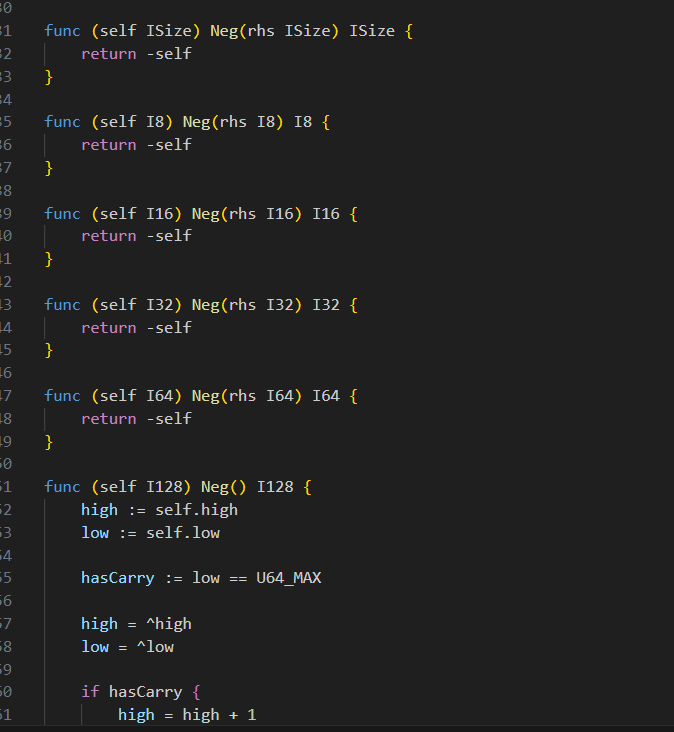Click -self inside the I64 Neg function
The image size is (674, 732).
pyautogui.click(x=168, y=419)
